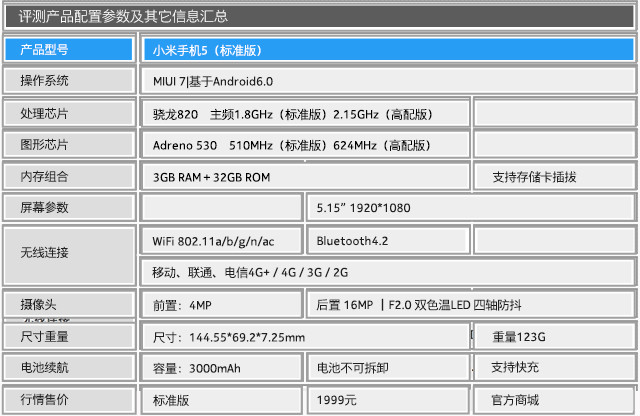Click the highlighted 产品型号 label cell
This screenshot has width=640, height=416.
pyautogui.click(x=68, y=49)
